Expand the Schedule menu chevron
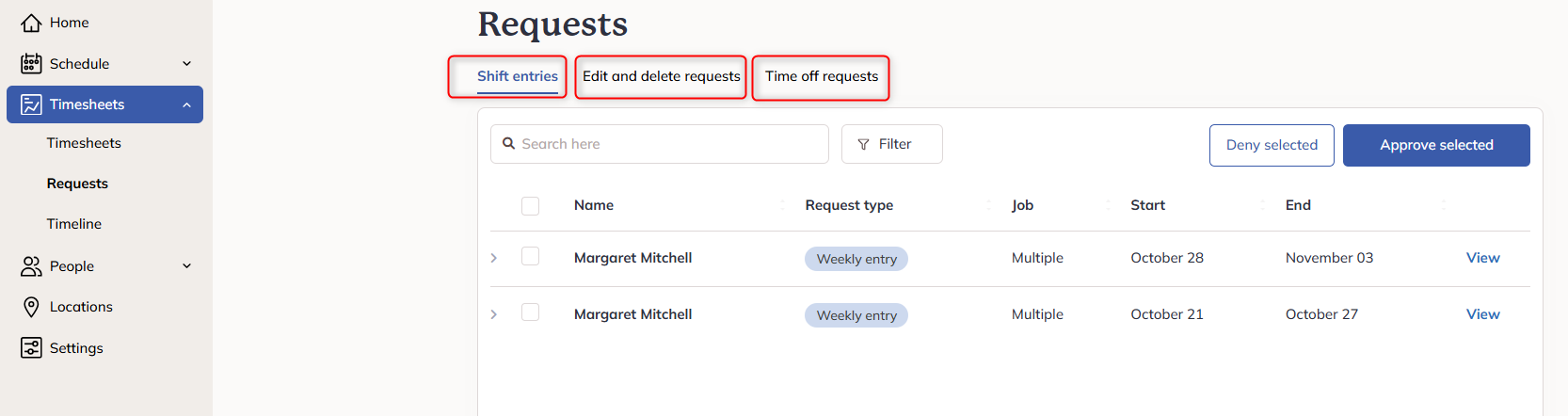 (x=186, y=64)
